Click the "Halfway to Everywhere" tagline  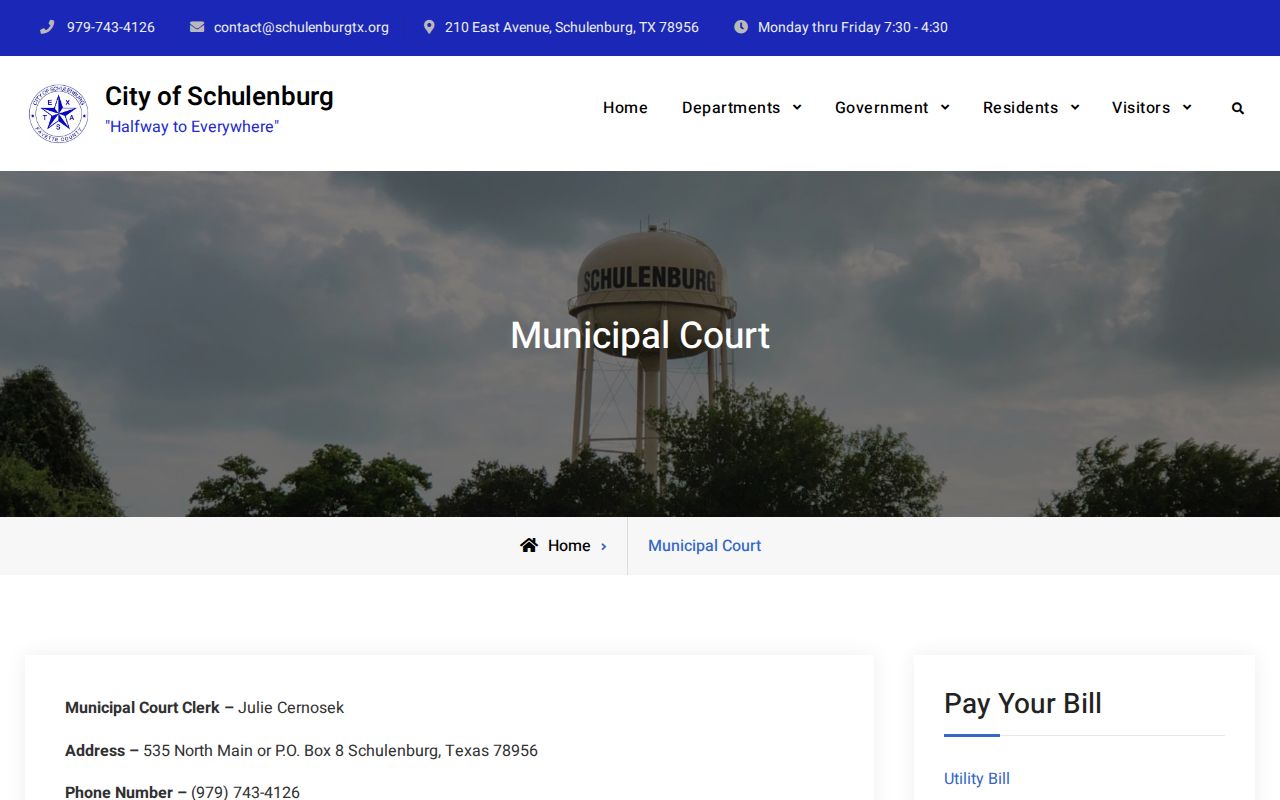tap(192, 127)
